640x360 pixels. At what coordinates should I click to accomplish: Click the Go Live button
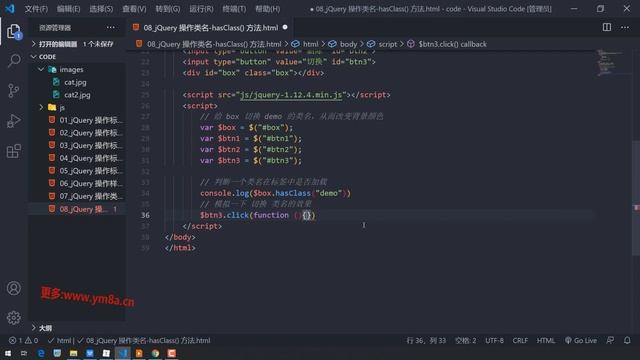pos(581,340)
